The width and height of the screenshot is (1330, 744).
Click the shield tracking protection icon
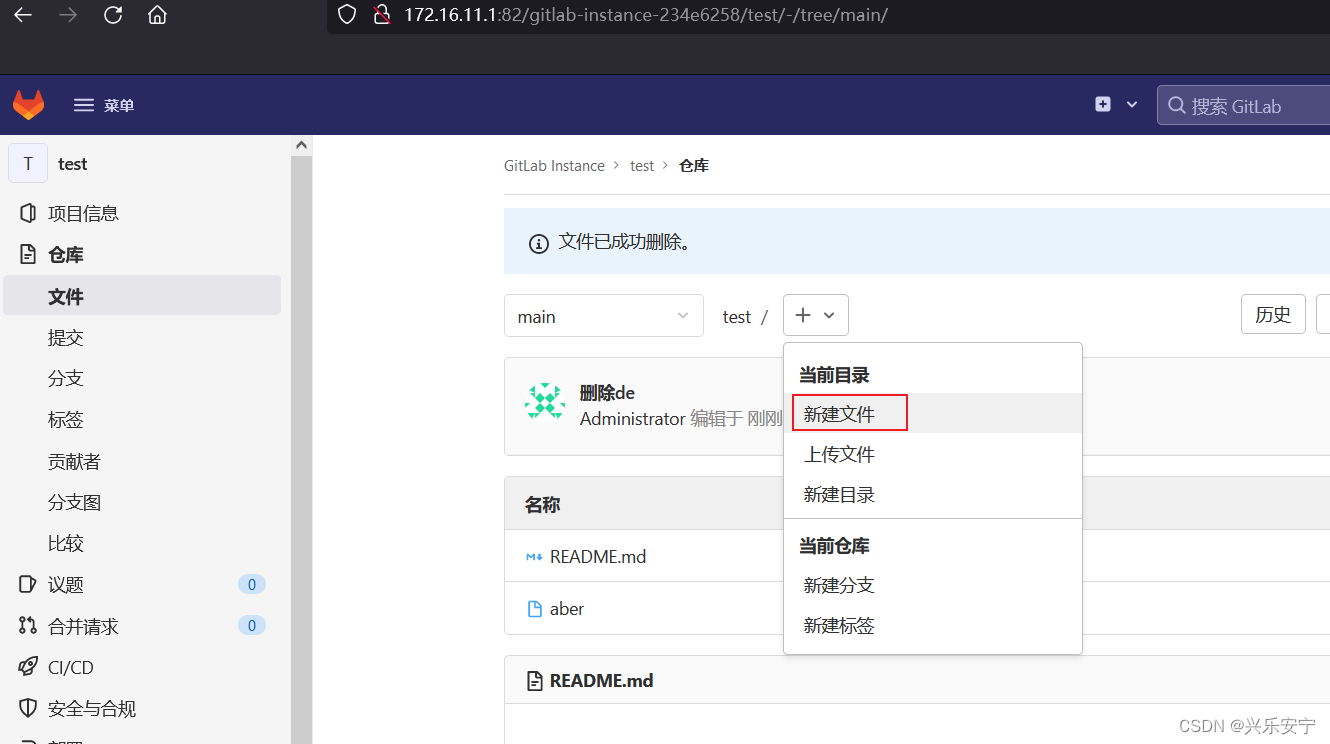tap(347, 15)
